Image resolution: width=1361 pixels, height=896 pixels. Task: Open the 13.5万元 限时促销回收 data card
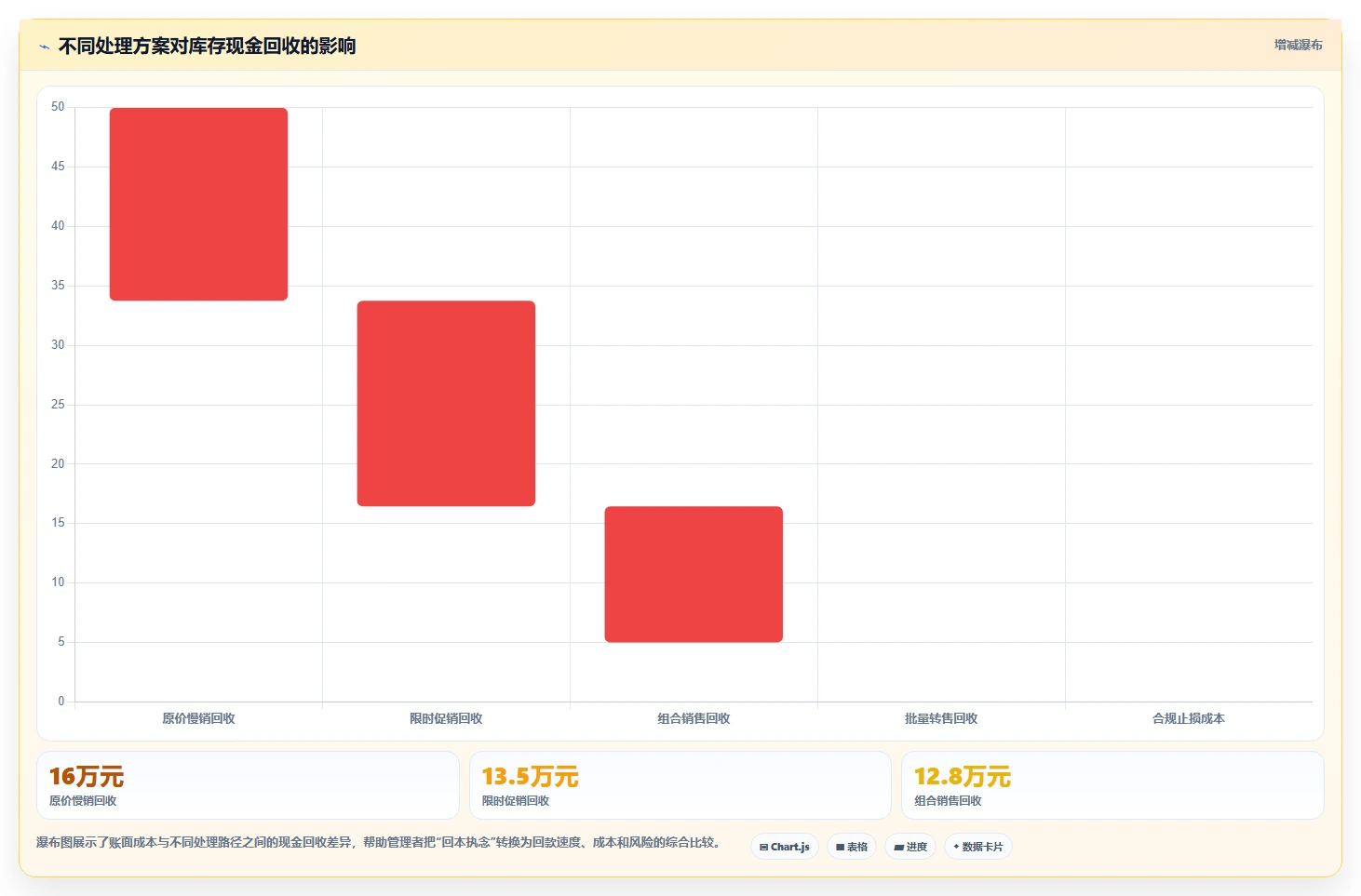coord(680,785)
